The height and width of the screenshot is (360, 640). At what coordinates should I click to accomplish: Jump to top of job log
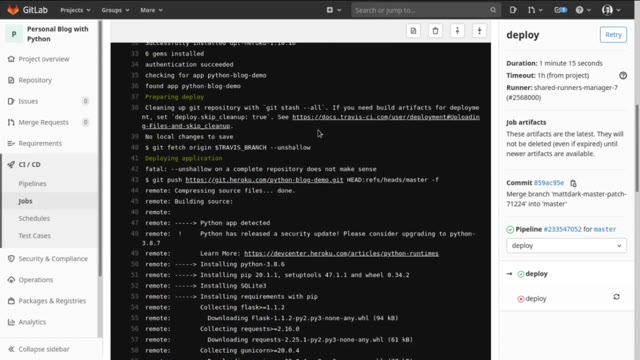point(457,31)
